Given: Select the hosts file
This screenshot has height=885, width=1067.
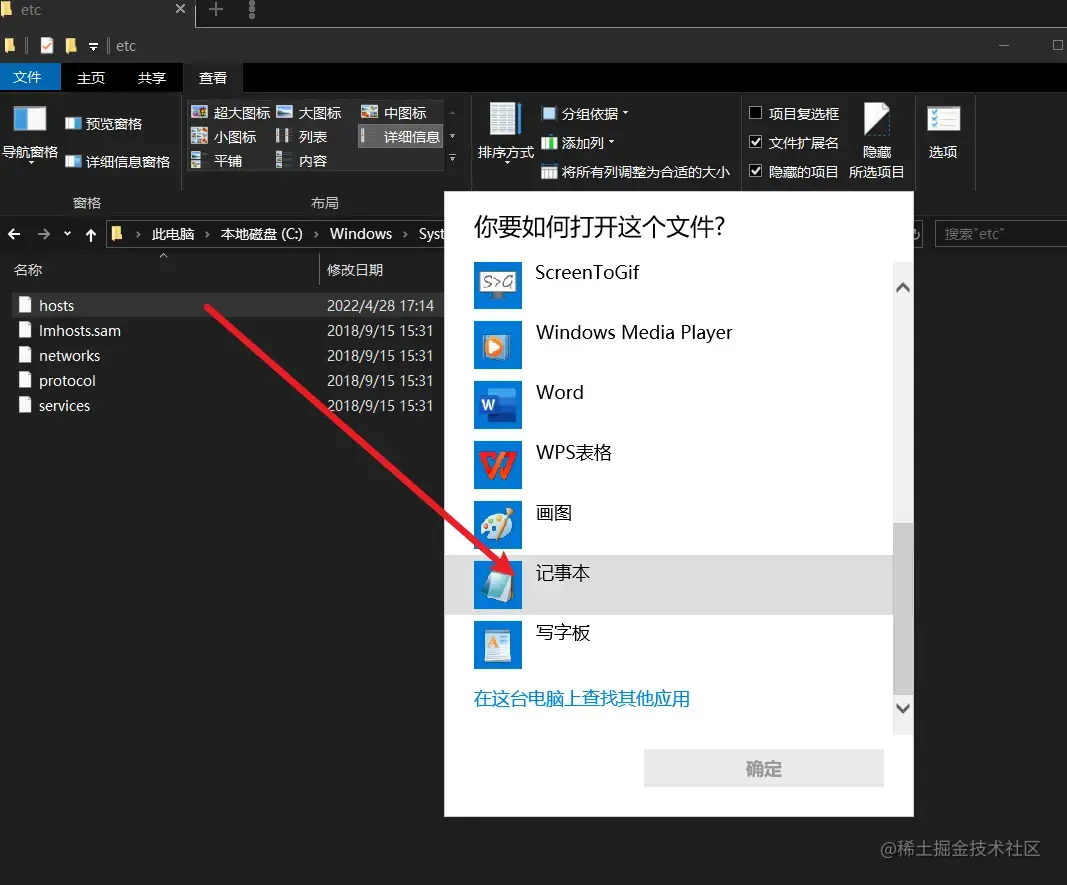Looking at the screenshot, I should [x=56, y=305].
